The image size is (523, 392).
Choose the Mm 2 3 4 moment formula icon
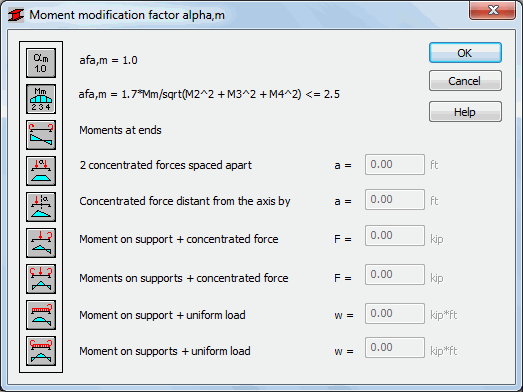41,99
